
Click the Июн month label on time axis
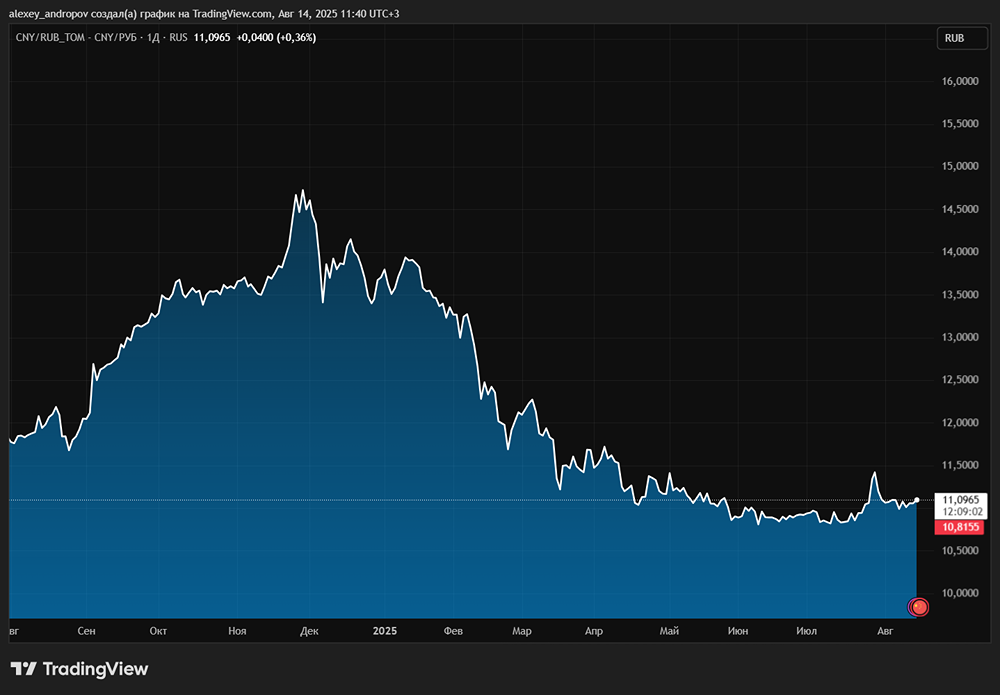point(738,631)
